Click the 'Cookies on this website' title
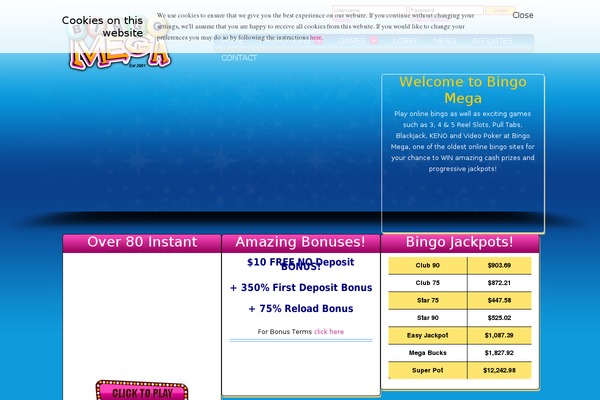This screenshot has height=400, width=600. tap(102, 26)
